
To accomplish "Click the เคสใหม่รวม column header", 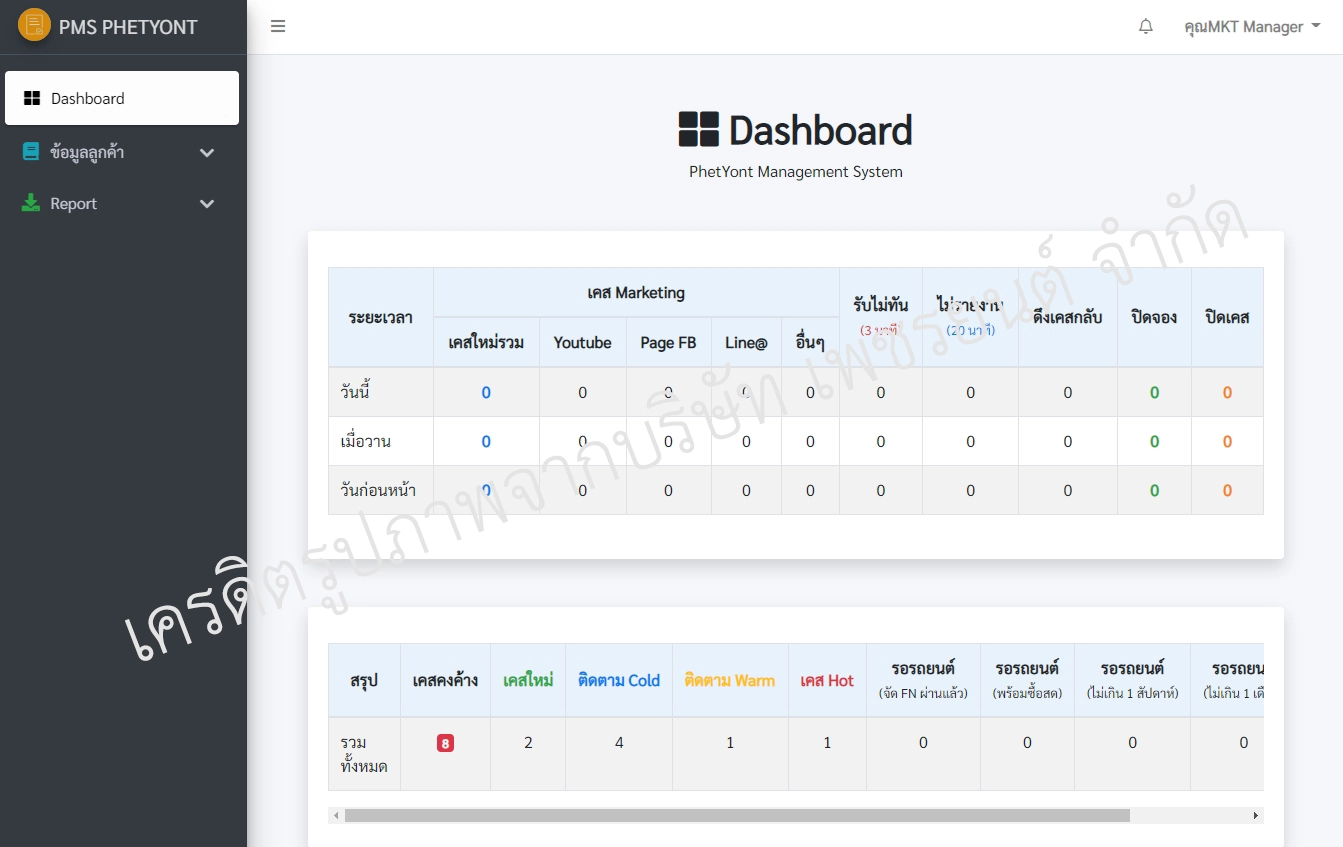I will point(486,342).
